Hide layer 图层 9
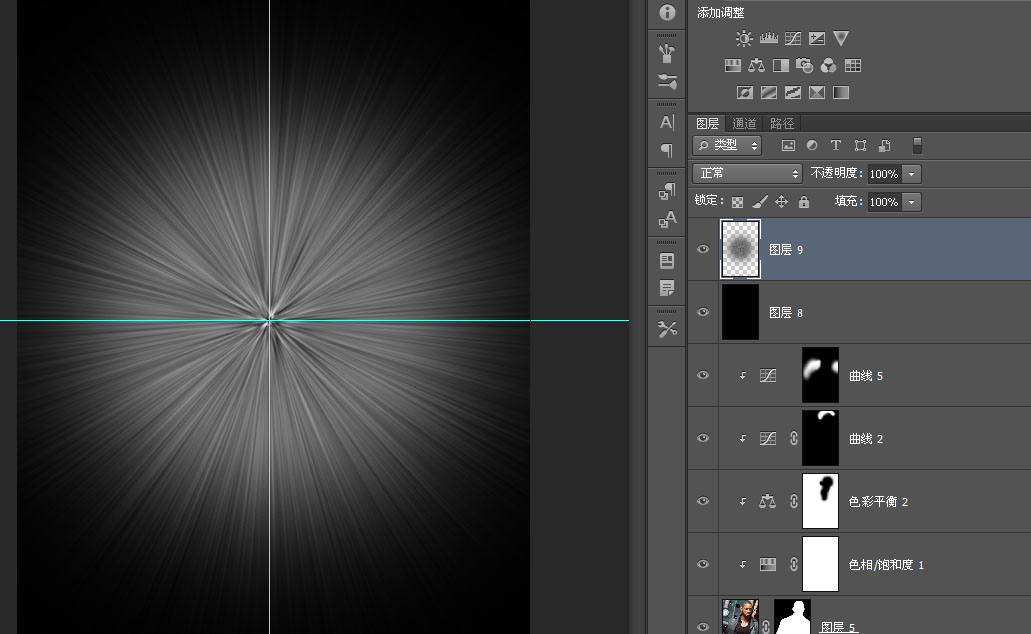Viewport: 1031px width, 634px height. coord(703,249)
